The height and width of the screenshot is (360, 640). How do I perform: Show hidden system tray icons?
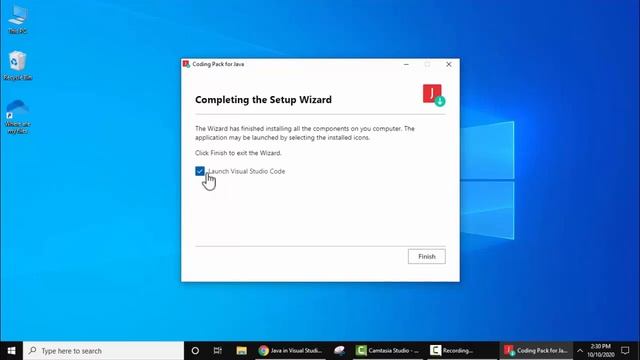[x=580, y=351]
